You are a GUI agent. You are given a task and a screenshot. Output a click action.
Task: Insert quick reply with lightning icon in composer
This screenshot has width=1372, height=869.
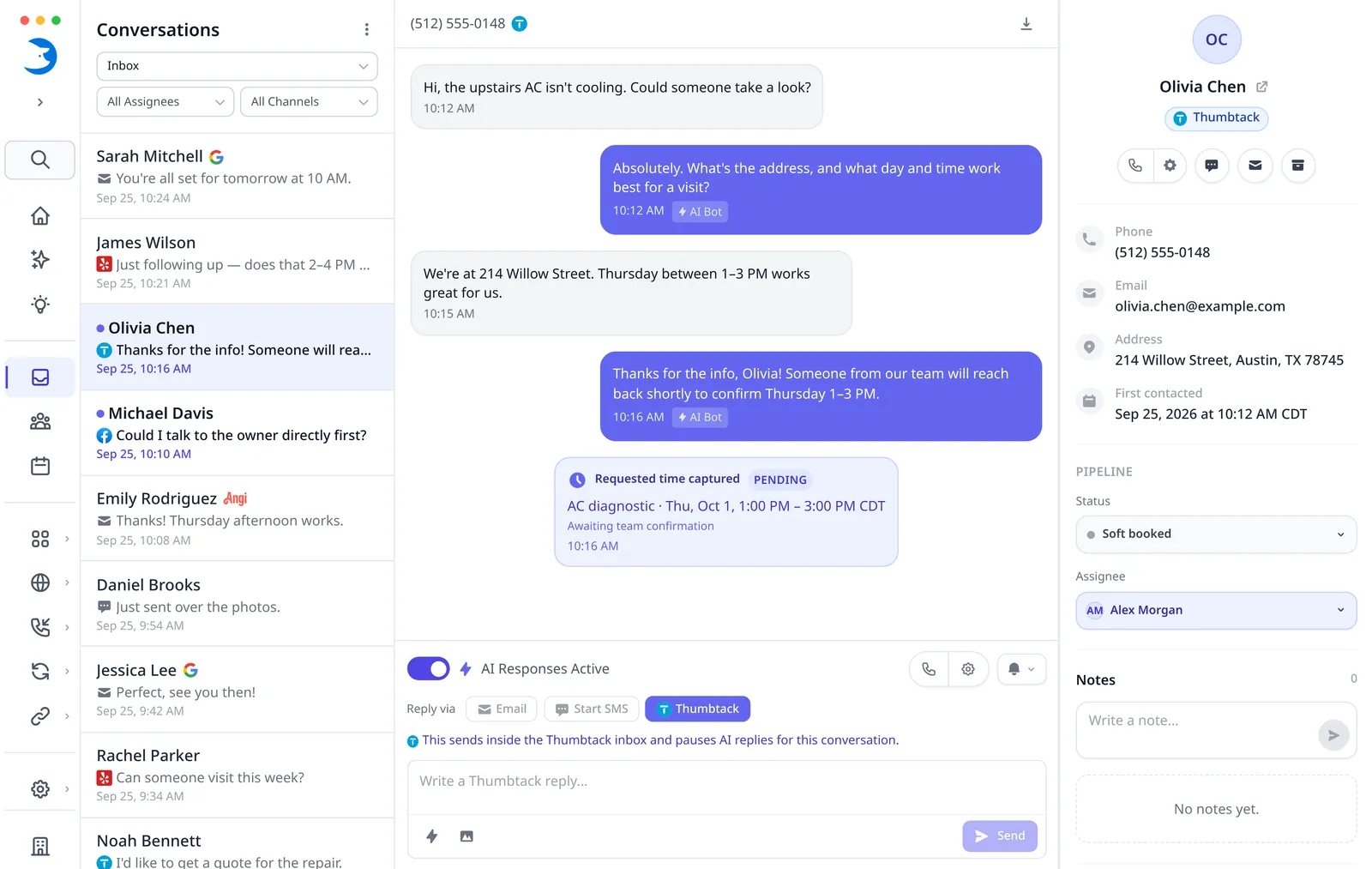click(432, 836)
